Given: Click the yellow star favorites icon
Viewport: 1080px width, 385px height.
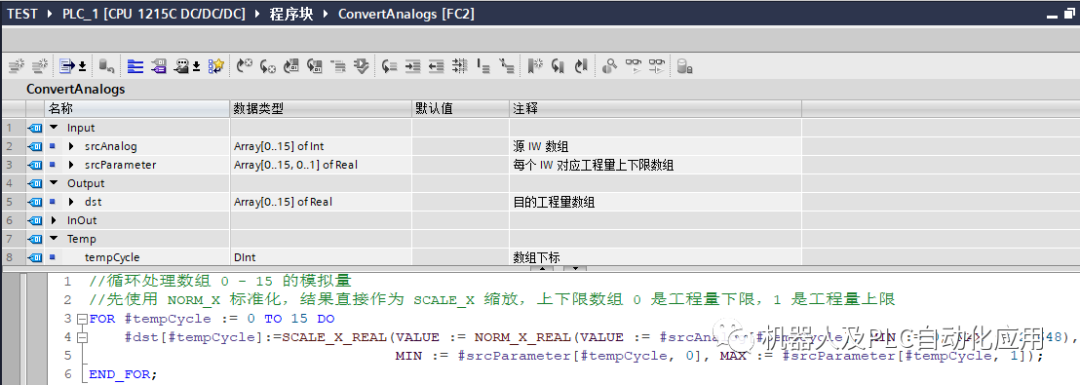Looking at the screenshot, I should point(217,65).
